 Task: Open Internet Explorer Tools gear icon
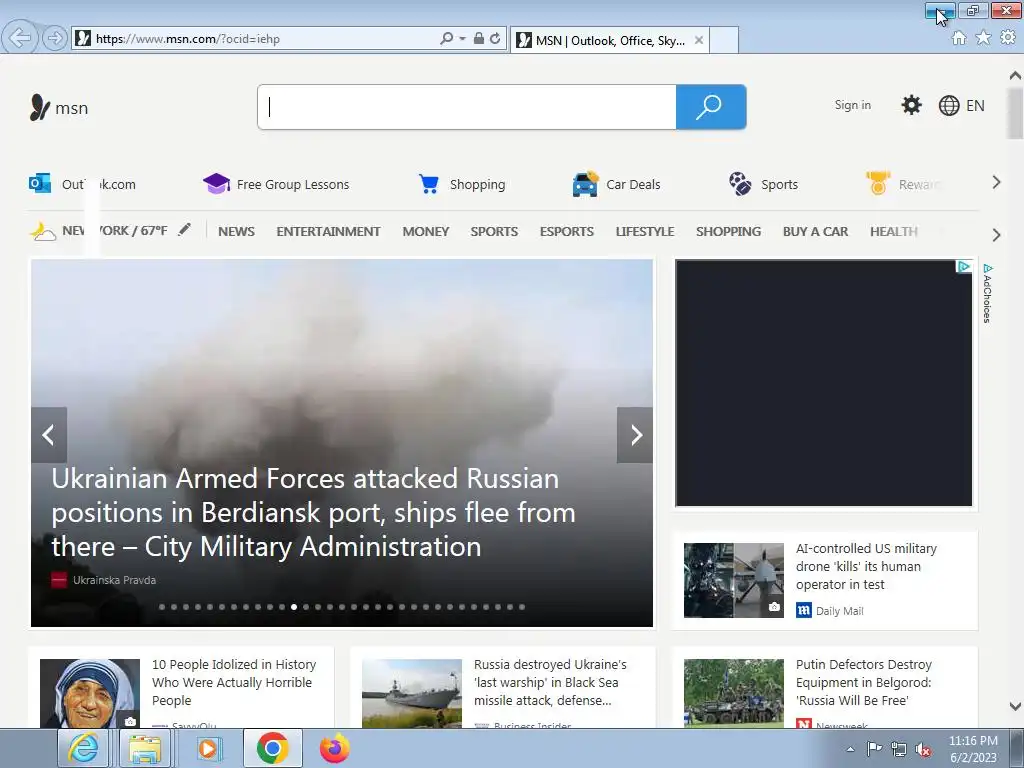pos(1008,38)
